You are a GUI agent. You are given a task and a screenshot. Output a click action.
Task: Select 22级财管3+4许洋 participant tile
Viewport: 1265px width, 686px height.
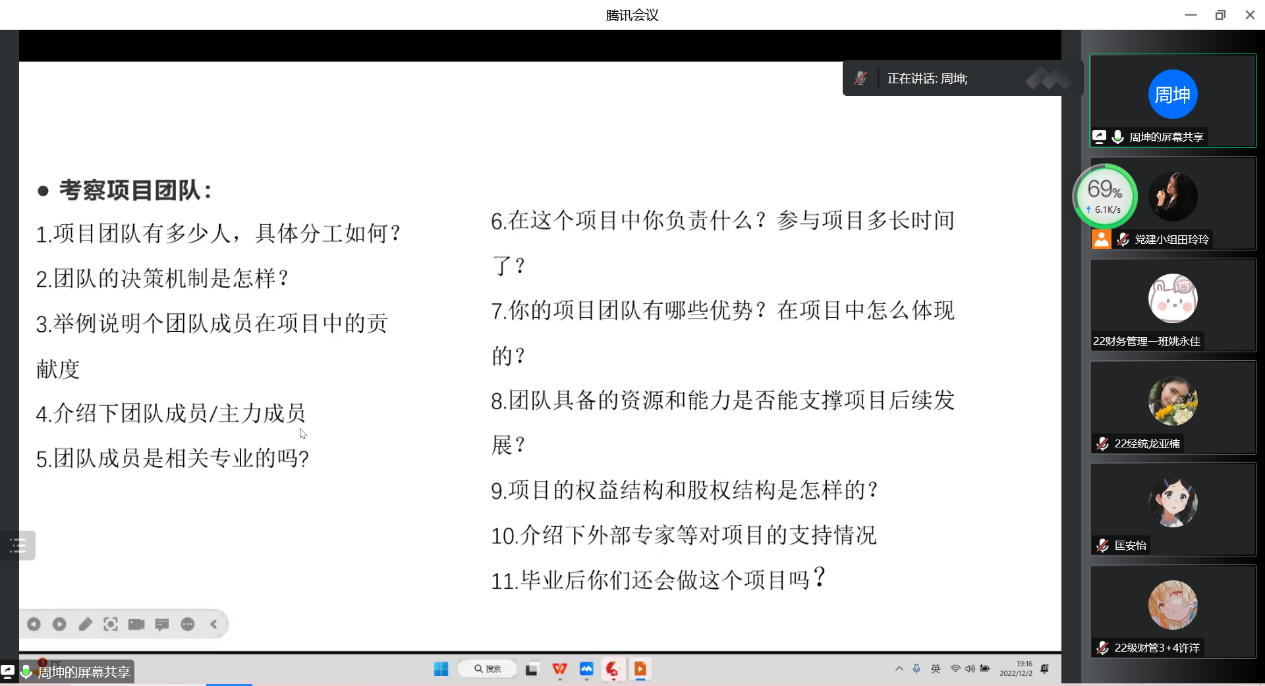coord(1173,611)
